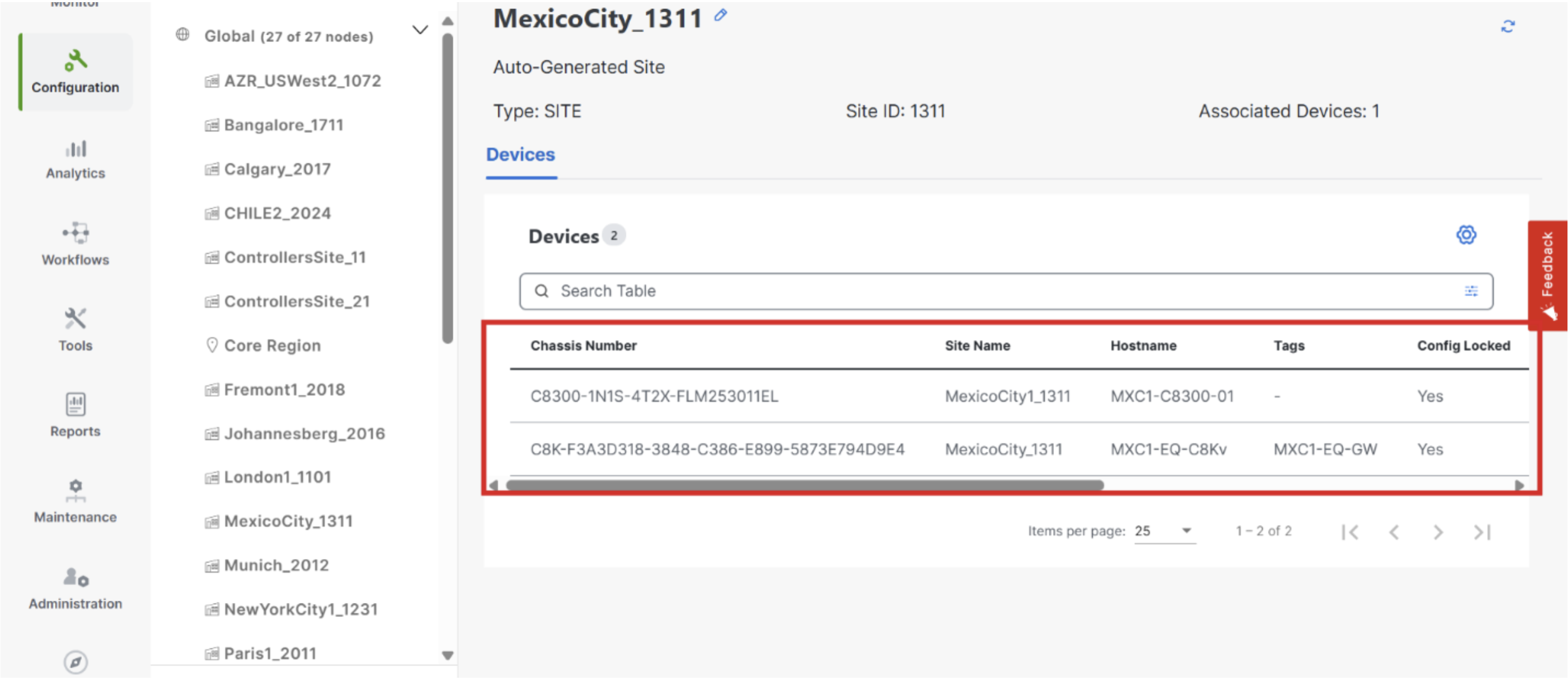Click the site tree vertical scrollbar thumb

pos(448,189)
